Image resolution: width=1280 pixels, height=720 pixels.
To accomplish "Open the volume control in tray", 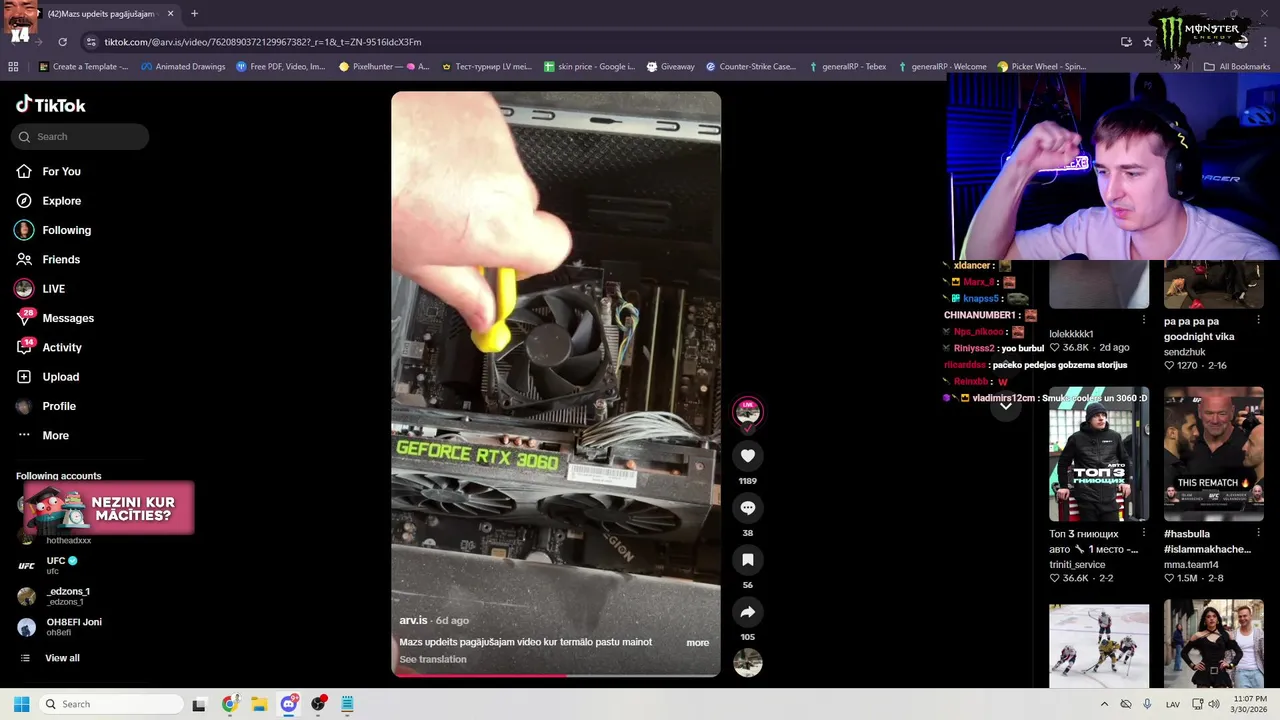I will pos(1214,704).
